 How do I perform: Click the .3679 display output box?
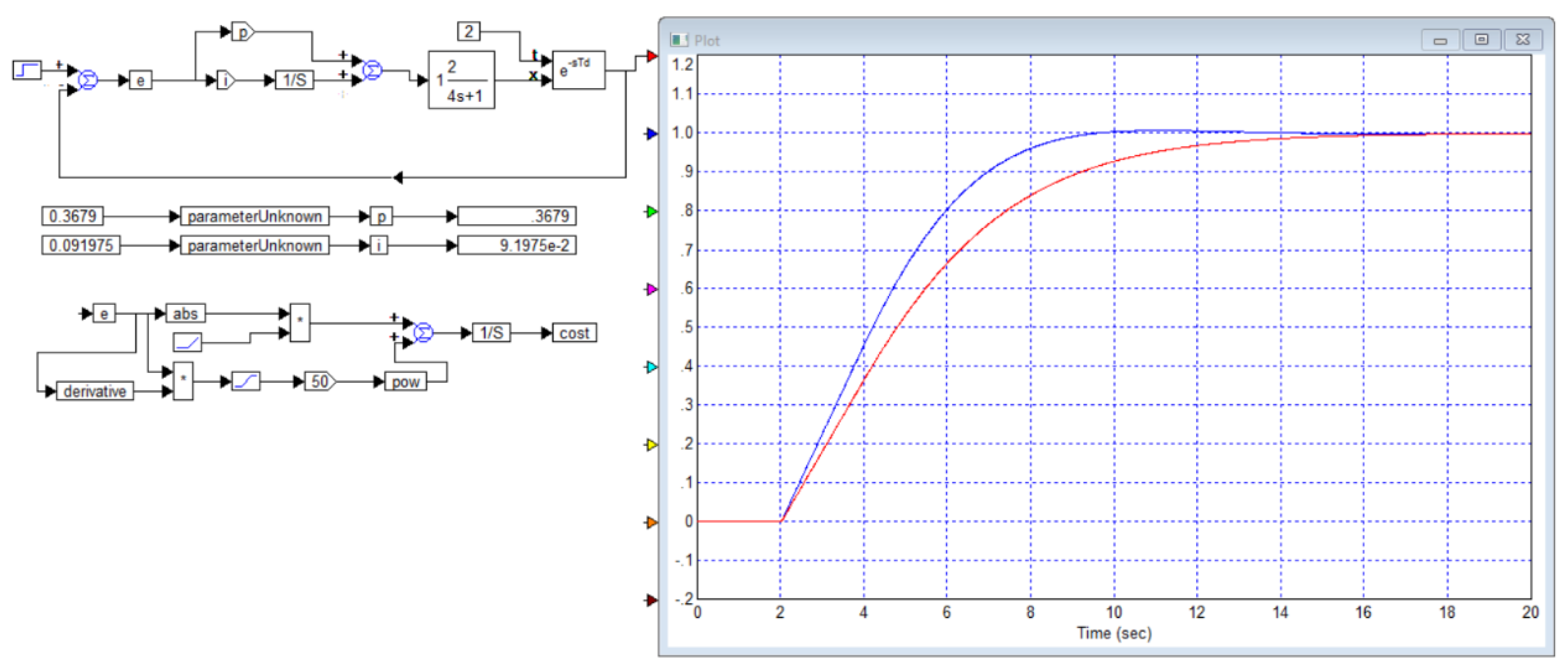[516, 216]
